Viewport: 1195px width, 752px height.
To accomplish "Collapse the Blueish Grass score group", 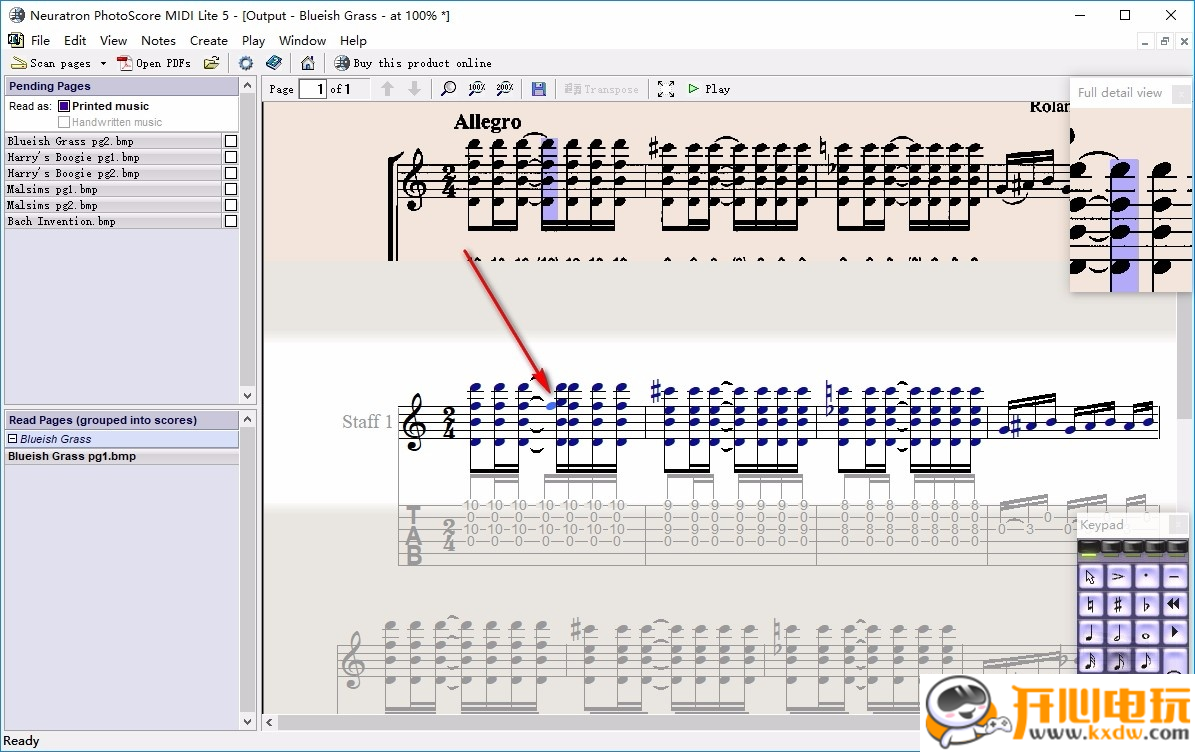I will coord(13,439).
